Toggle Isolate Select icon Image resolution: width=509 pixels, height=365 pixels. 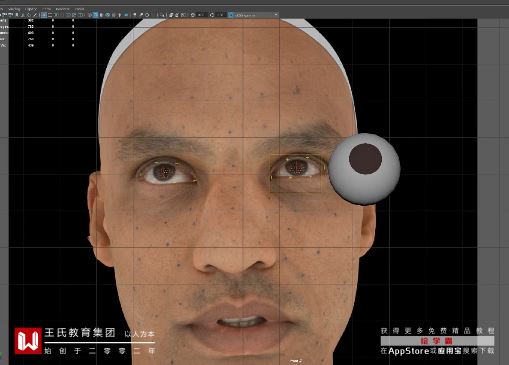[x=162, y=15]
